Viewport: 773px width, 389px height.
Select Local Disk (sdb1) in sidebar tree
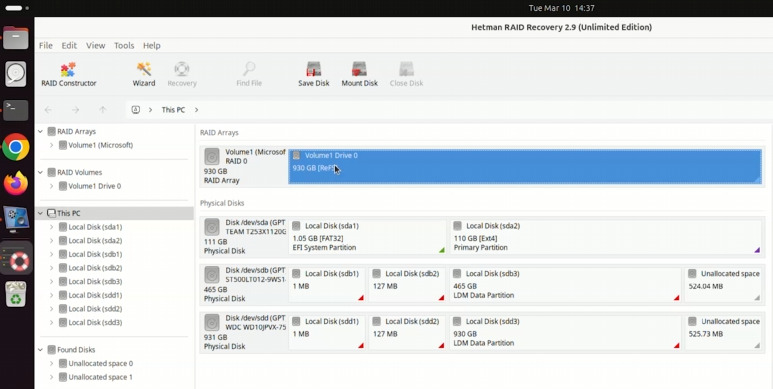(95, 254)
